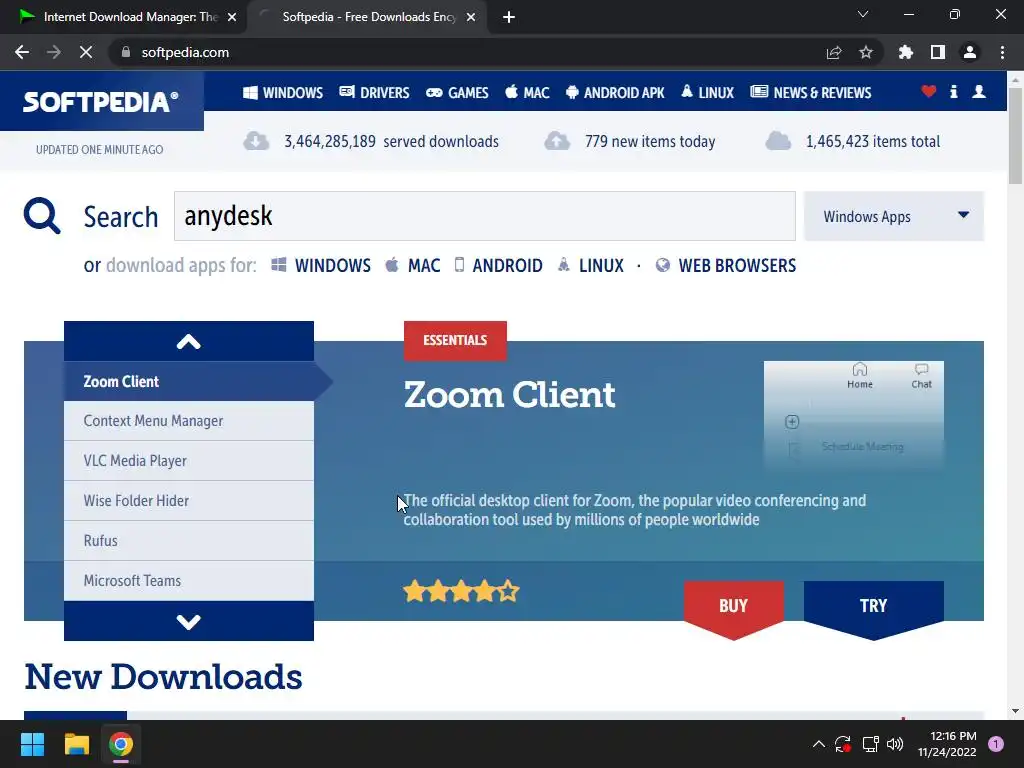Click the BUY button

733,606
